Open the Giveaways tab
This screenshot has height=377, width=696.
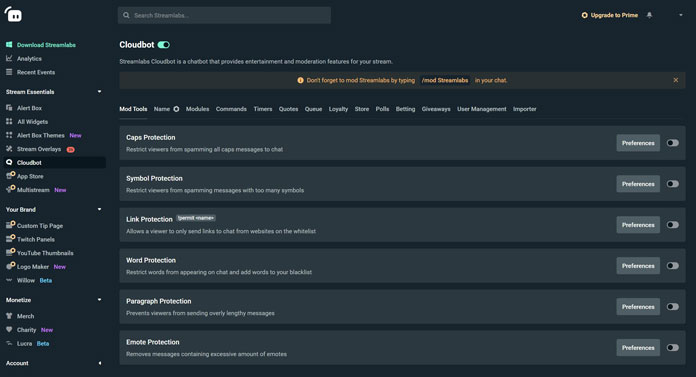[x=436, y=109]
